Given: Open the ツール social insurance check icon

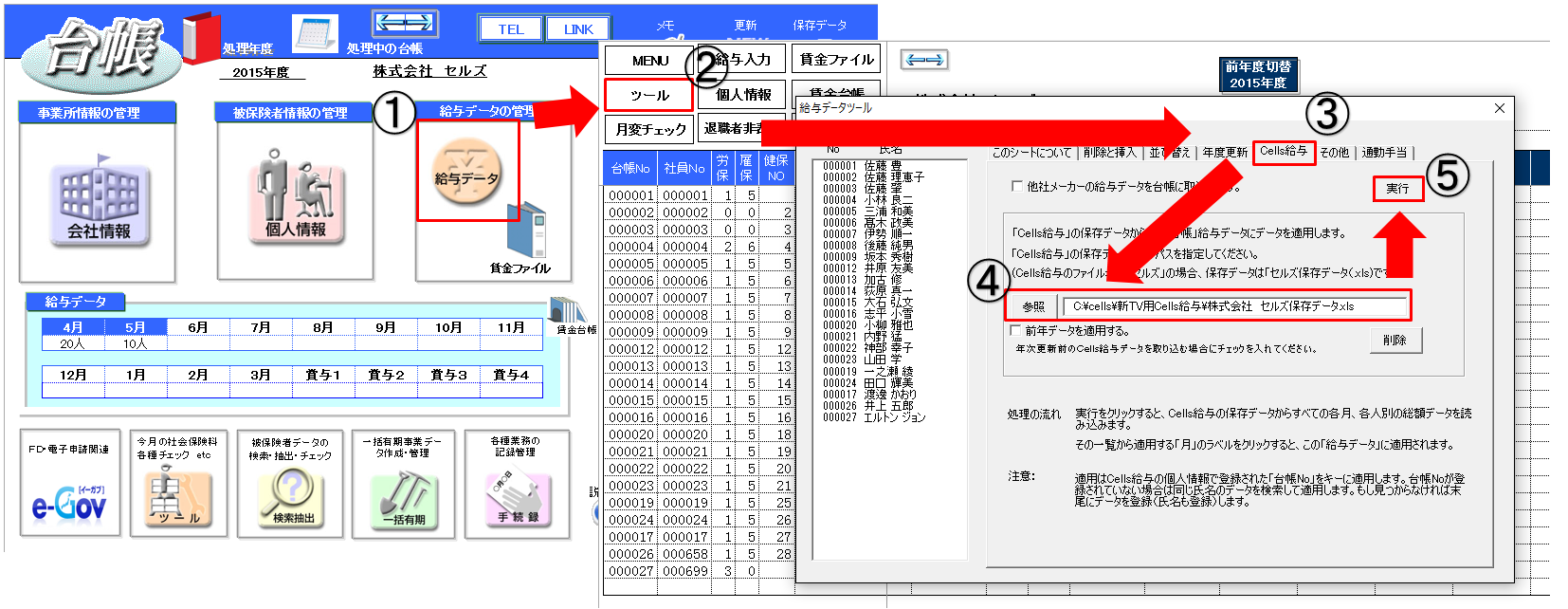Looking at the screenshot, I should coord(178,483).
